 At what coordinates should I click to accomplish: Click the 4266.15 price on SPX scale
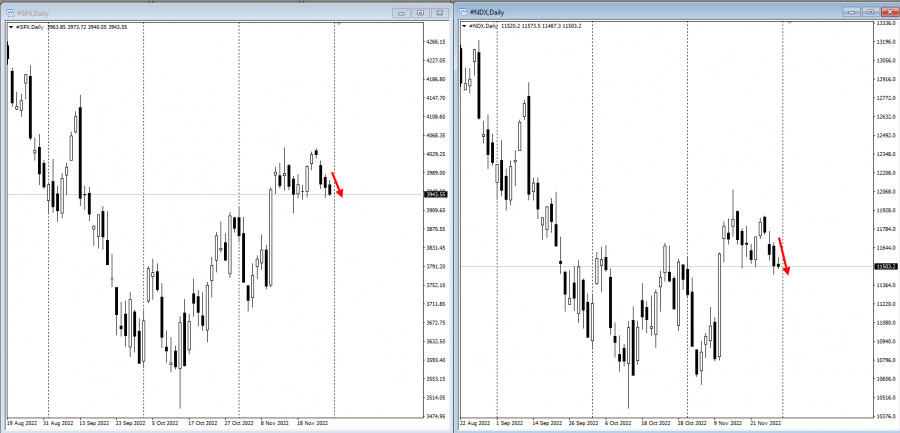click(x=437, y=42)
